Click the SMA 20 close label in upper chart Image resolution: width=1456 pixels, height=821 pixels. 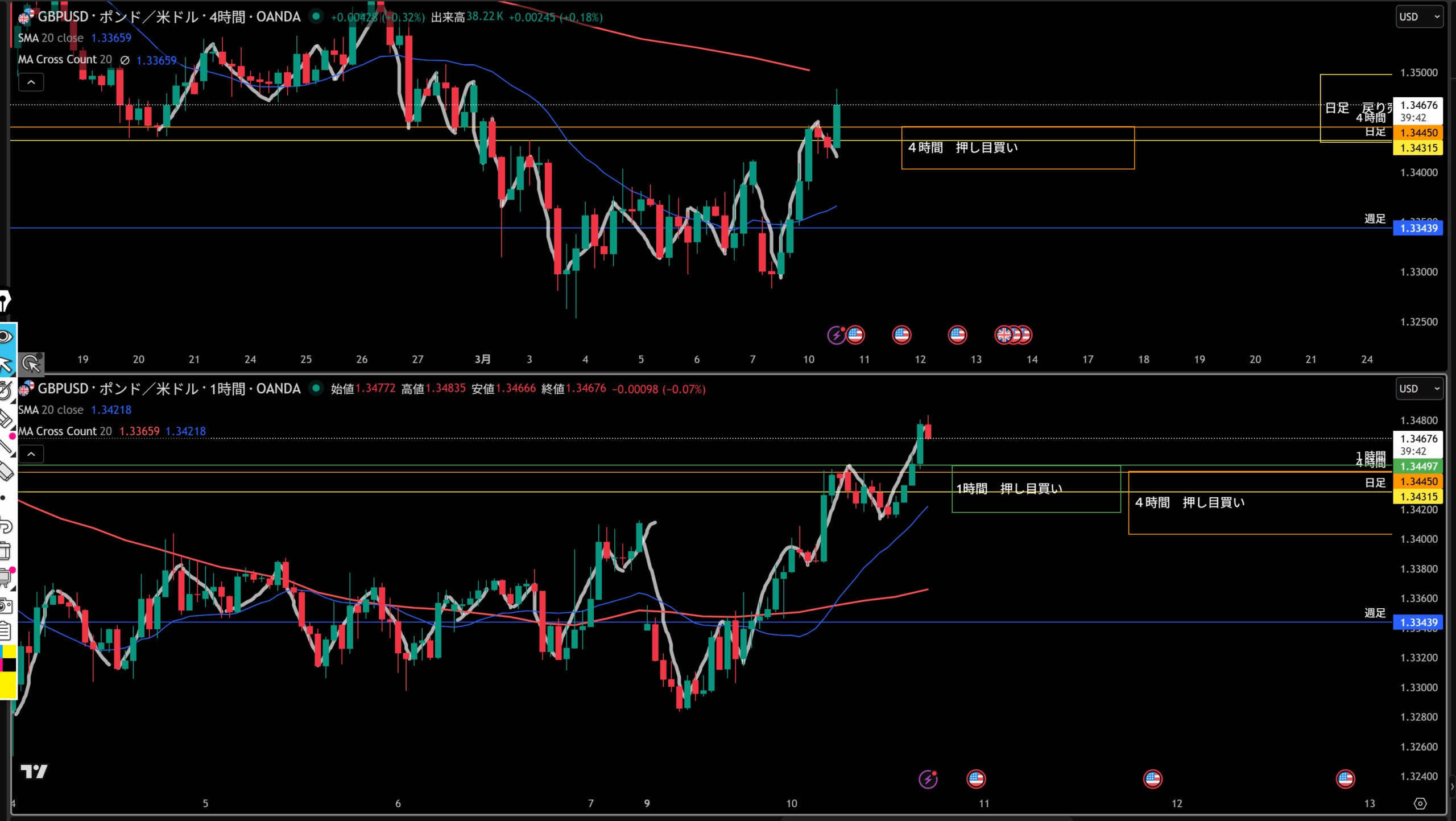coord(51,38)
